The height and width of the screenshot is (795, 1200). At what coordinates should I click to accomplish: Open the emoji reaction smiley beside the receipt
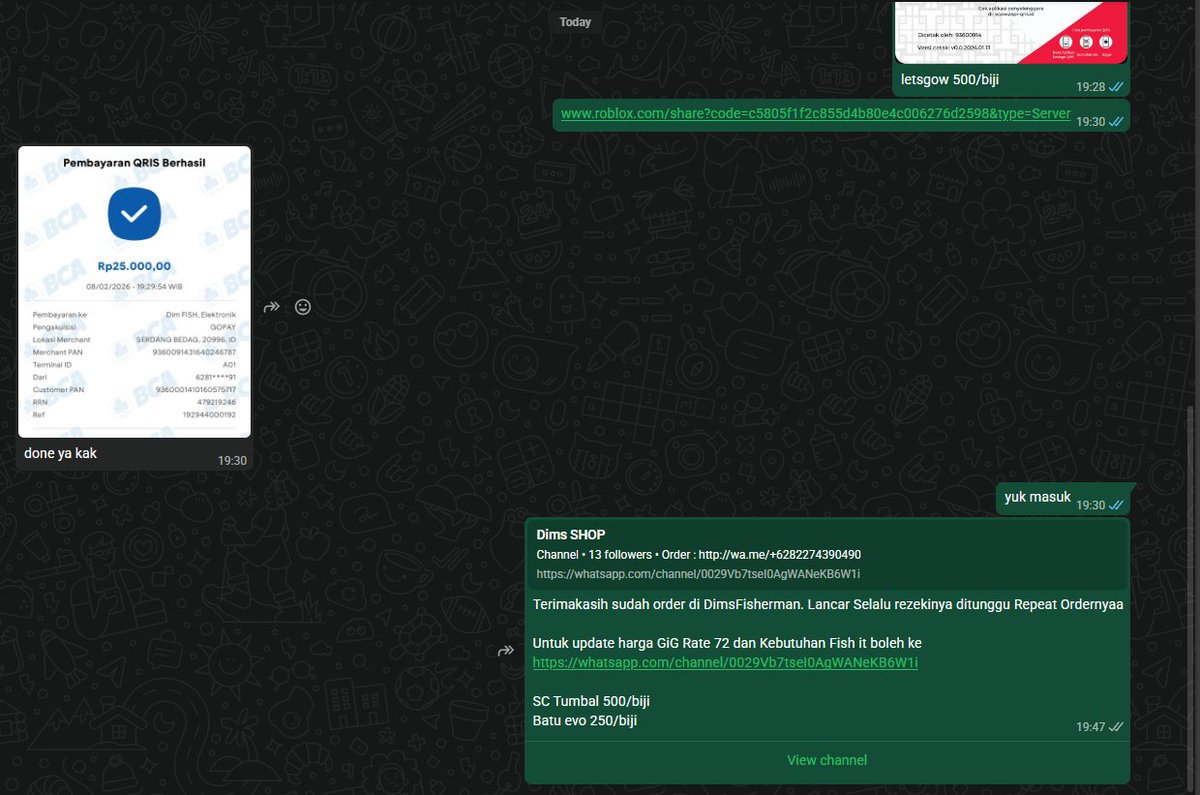303,307
